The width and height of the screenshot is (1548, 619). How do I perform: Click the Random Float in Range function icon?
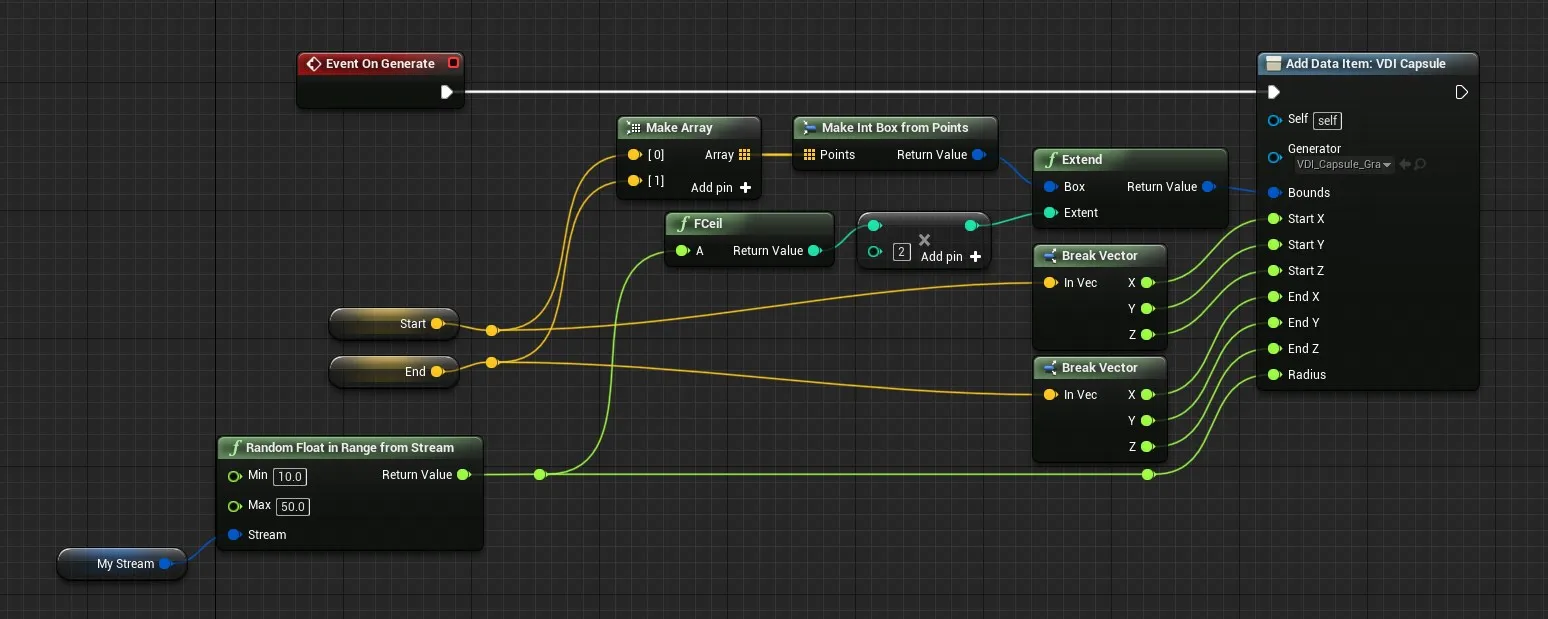pyautogui.click(x=234, y=448)
